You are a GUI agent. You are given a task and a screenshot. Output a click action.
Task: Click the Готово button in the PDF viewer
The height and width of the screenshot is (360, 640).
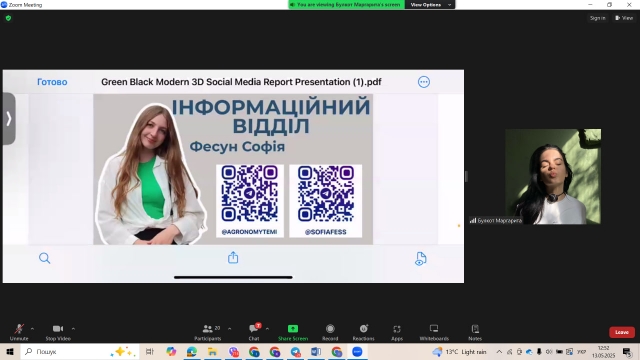click(52, 82)
